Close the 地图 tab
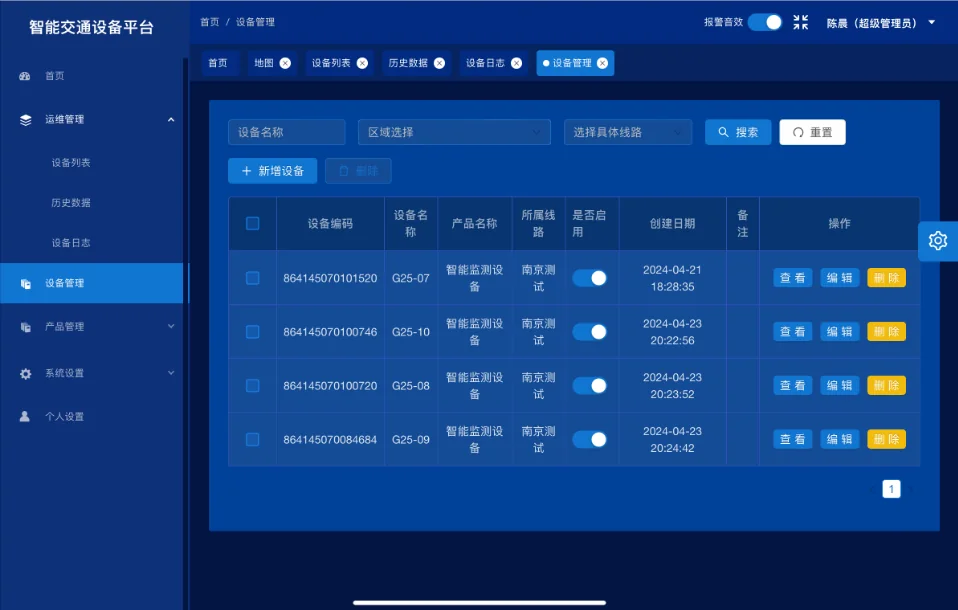The width and height of the screenshot is (958, 610). click(285, 63)
